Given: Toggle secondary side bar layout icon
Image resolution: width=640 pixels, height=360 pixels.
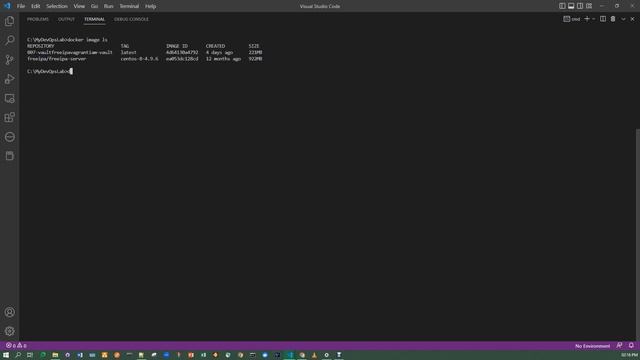Looking at the screenshot, I should (580, 6).
